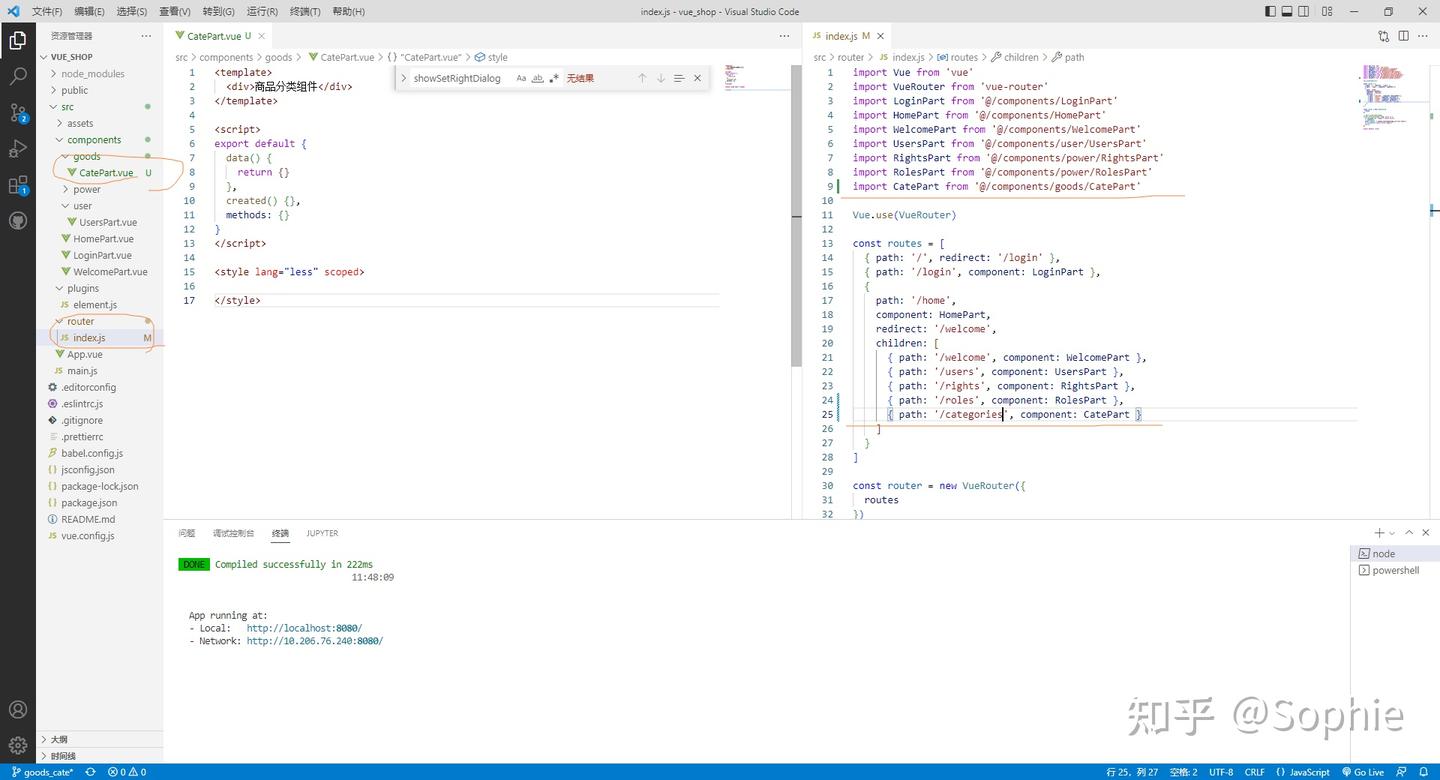Expand the power folder
The height and width of the screenshot is (780, 1440).
[x=87, y=189]
